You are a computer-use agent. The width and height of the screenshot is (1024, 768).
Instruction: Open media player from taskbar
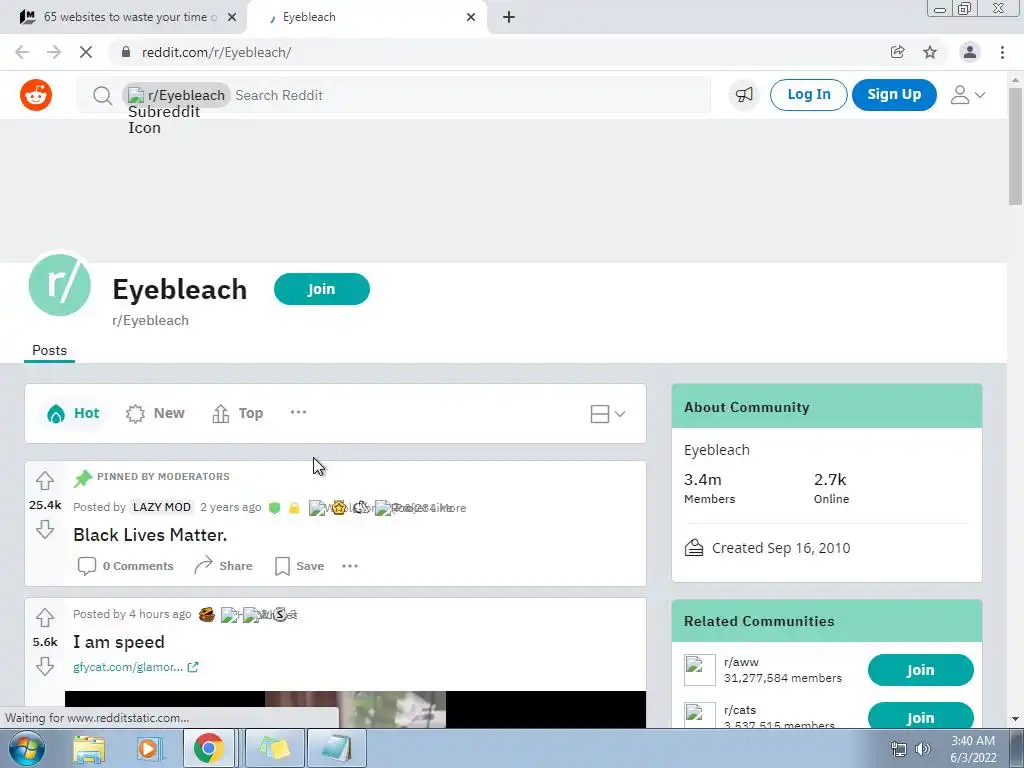(148, 748)
